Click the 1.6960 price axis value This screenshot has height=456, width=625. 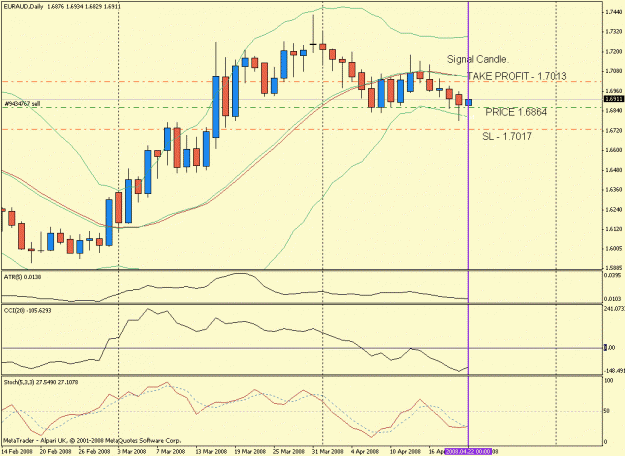coord(613,91)
